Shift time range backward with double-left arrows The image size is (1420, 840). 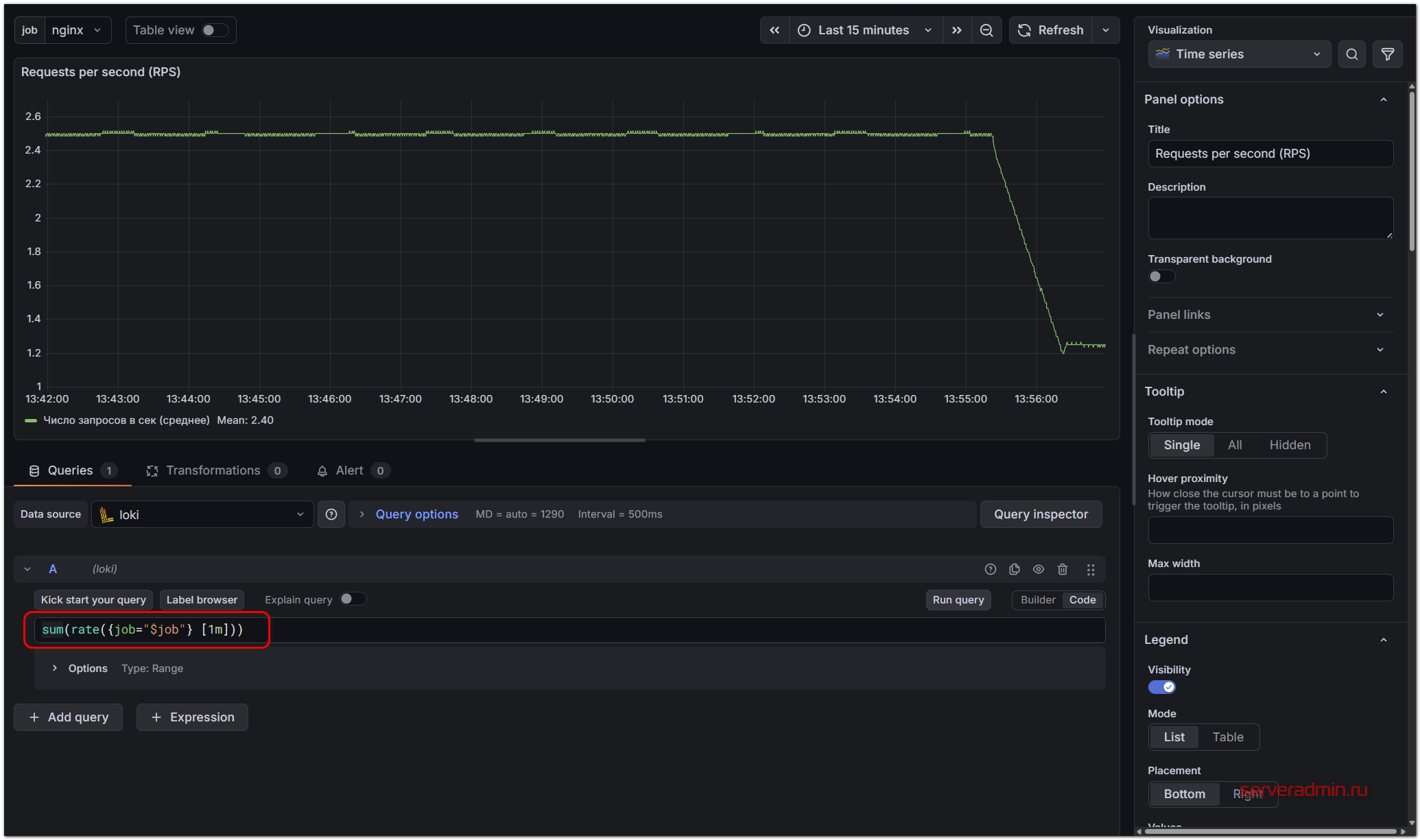click(774, 30)
